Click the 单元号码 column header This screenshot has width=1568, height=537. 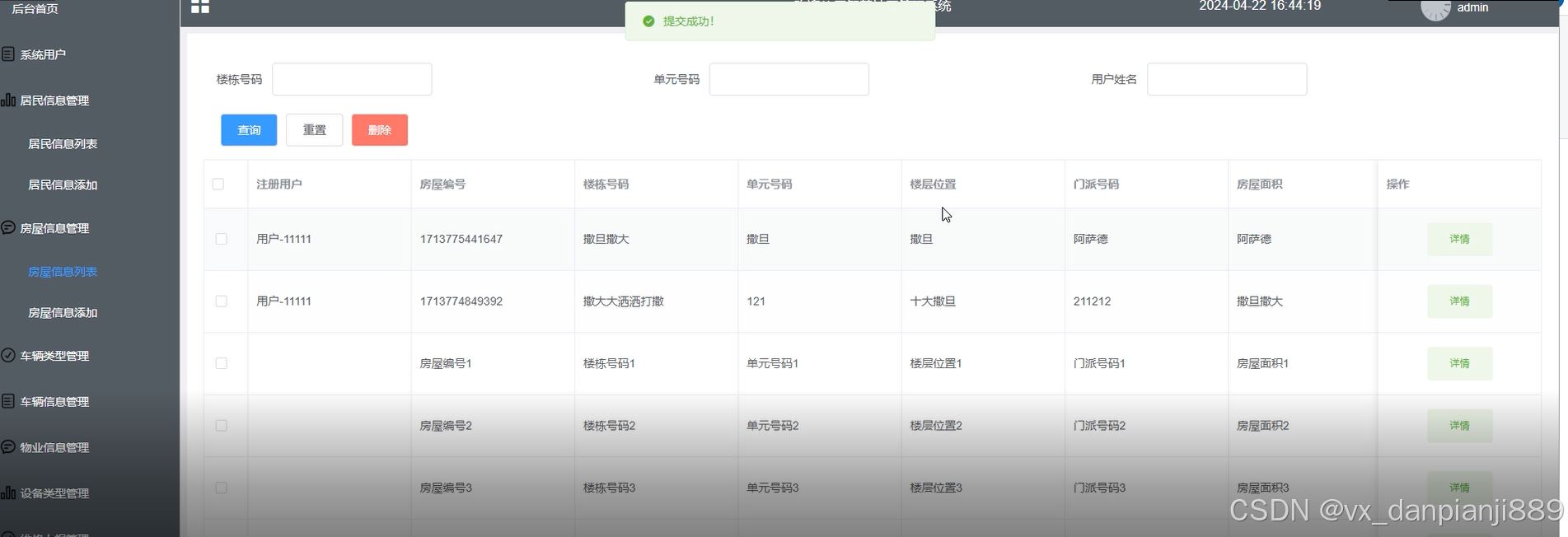click(x=770, y=184)
